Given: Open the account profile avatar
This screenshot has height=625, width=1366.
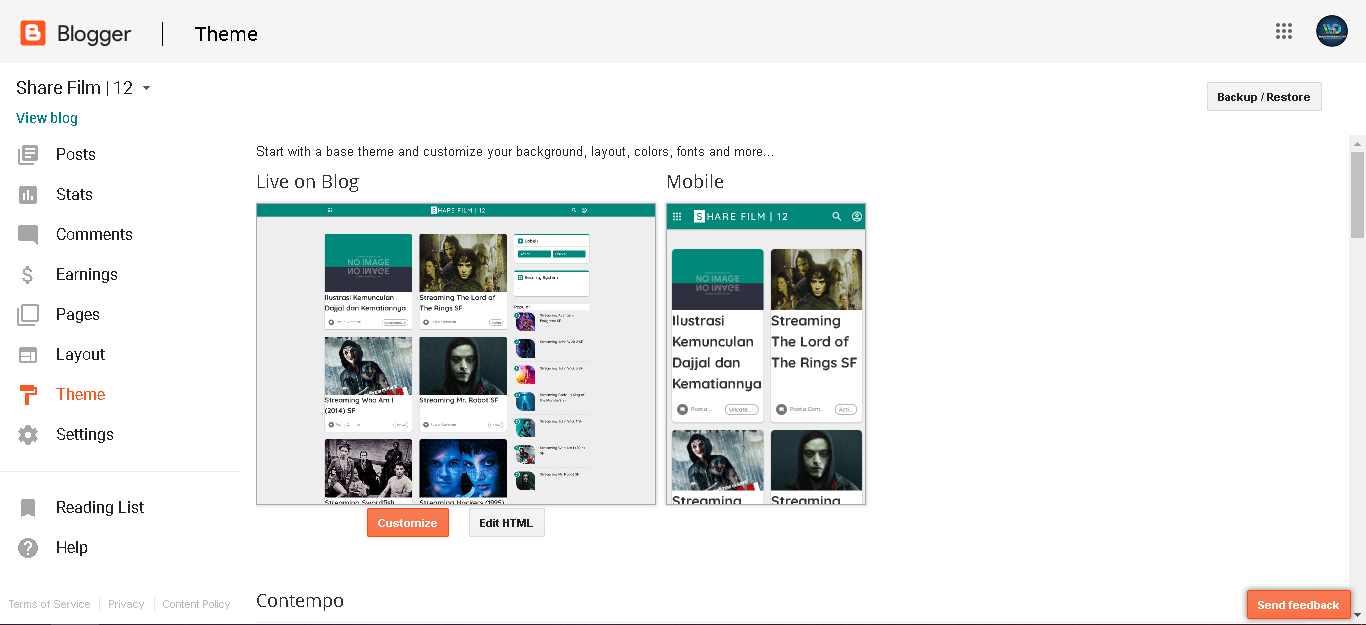Looking at the screenshot, I should pos(1331,31).
